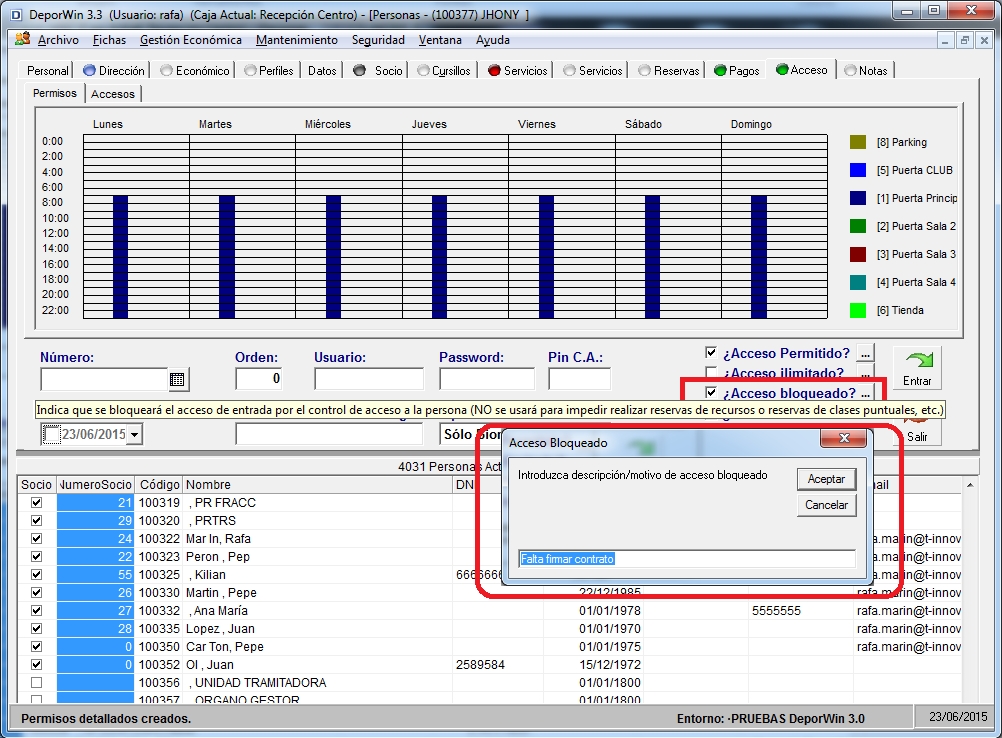Open the calendar icon next to Número field
The height and width of the screenshot is (738, 1002).
(177, 380)
